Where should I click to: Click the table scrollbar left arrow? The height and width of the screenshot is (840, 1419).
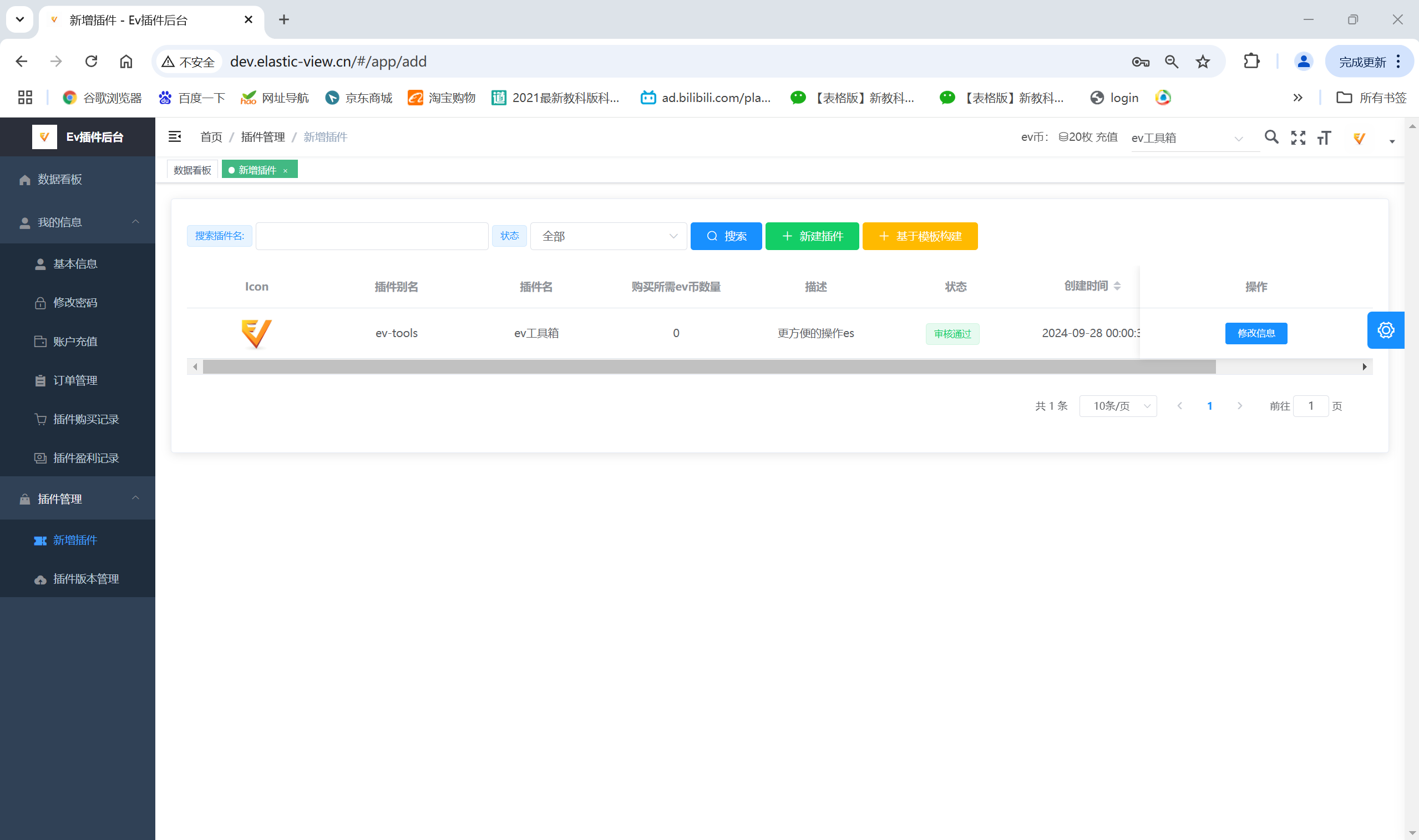pos(195,367)
